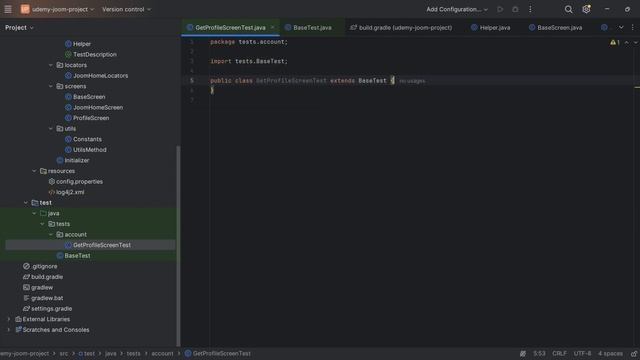Collapse the account package

click(x=51, y=235)
